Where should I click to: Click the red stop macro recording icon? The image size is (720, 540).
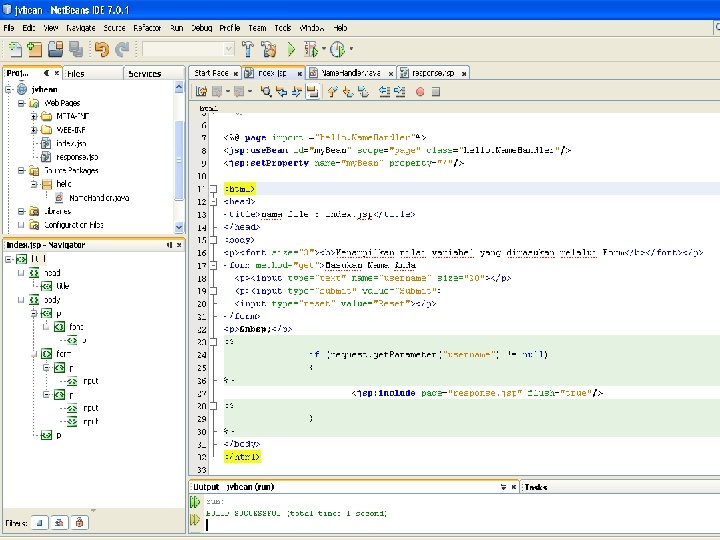click(420, 92)
